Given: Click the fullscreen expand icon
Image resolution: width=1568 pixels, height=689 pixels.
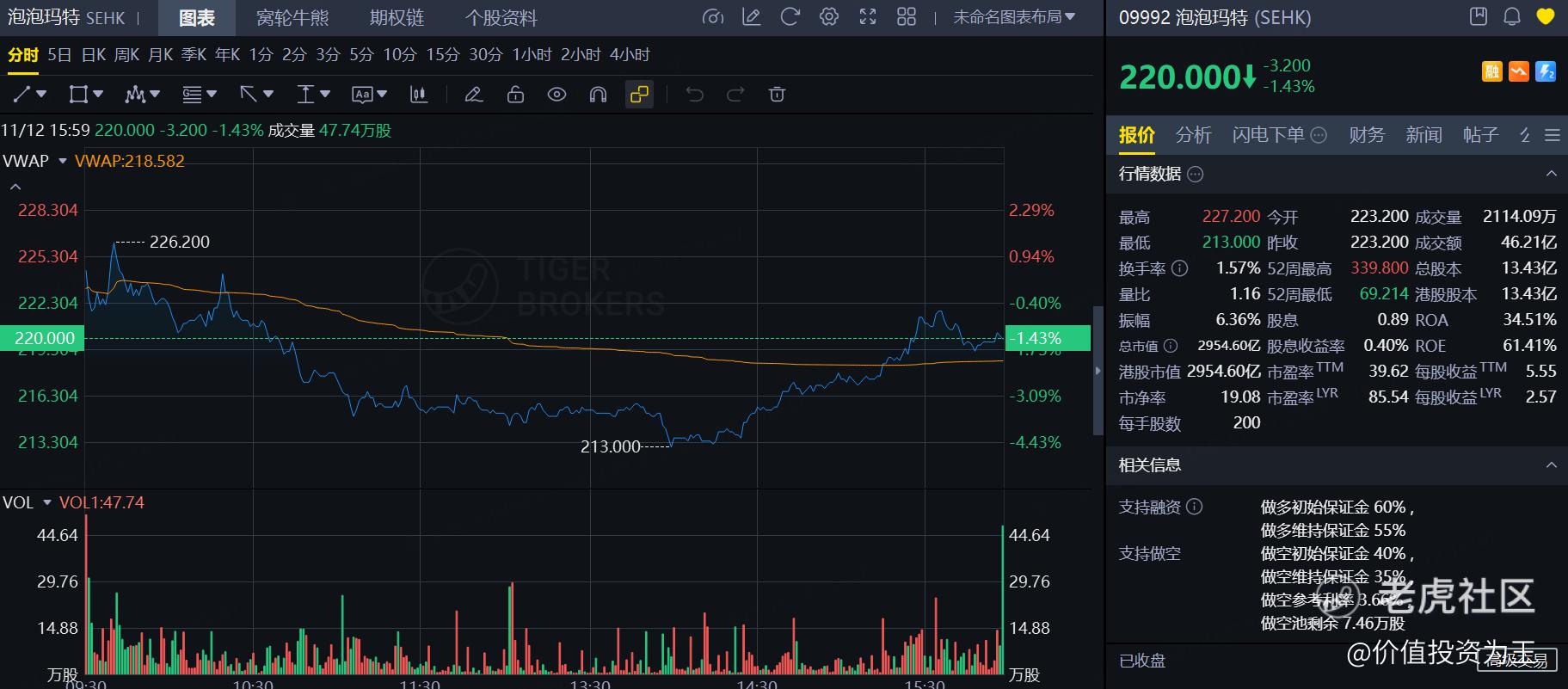Looking at the screenshot, I should (868, 17).
